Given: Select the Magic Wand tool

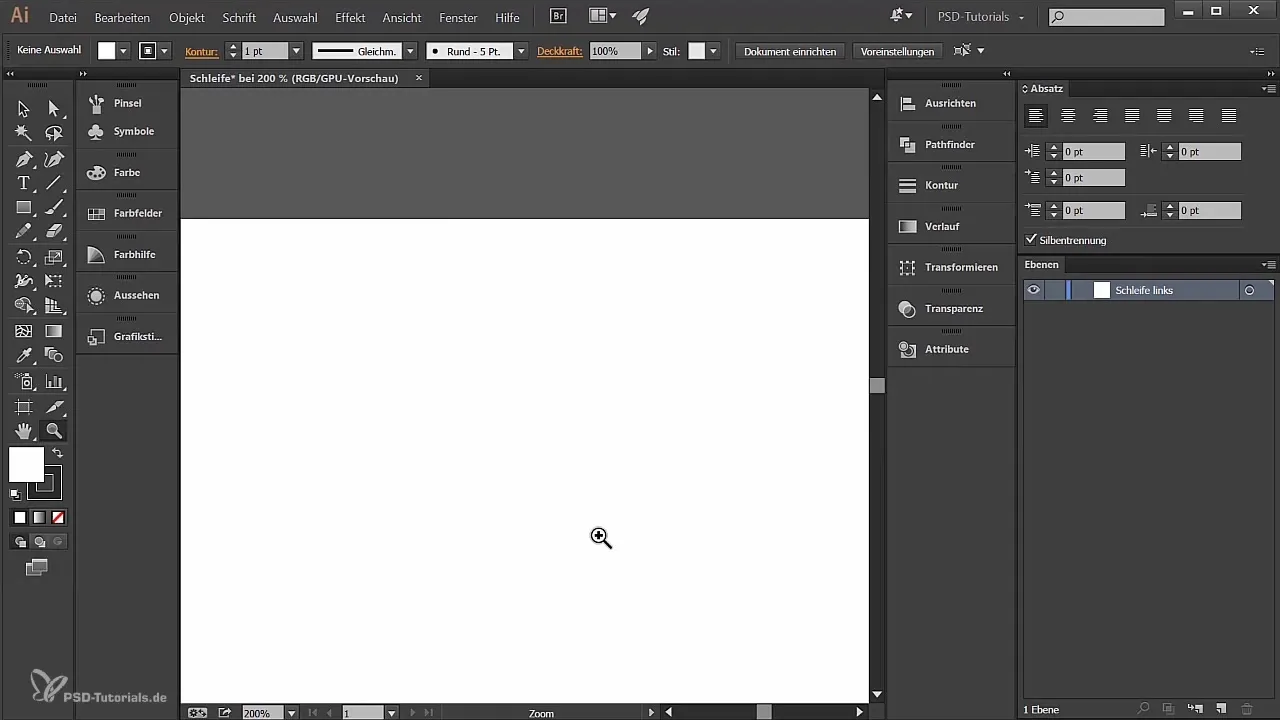Looking at the screenshot, I should click(23, 133).
